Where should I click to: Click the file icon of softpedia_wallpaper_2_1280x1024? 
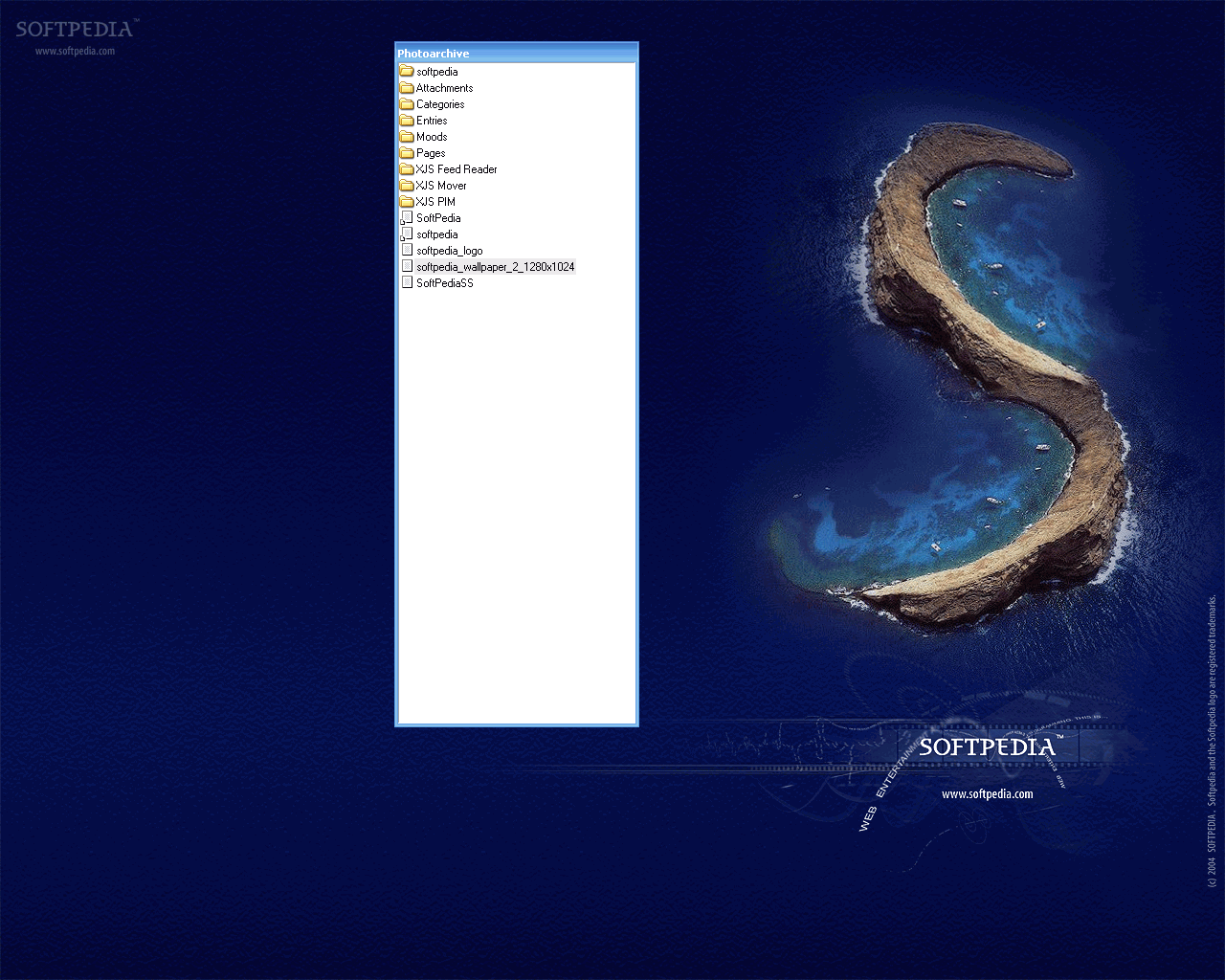tap(407, 266)
